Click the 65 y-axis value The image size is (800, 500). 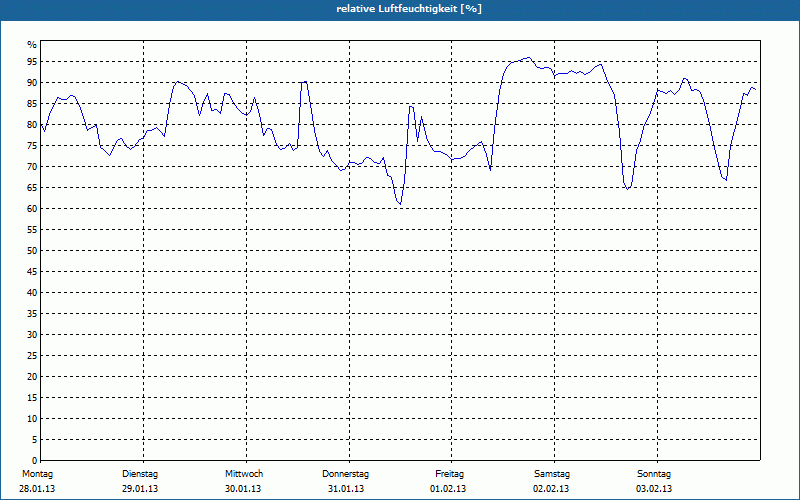(x=32, y=188)
